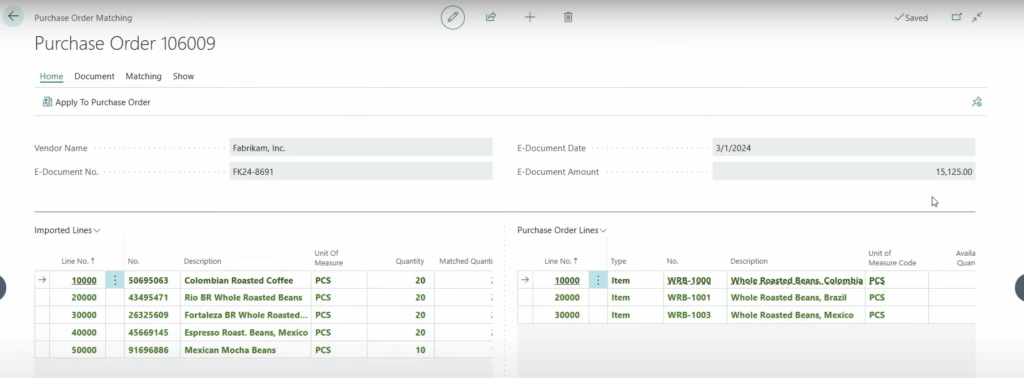
Task: Click quantity 10 for Mexican Mocha Beans
Action: 420,350
